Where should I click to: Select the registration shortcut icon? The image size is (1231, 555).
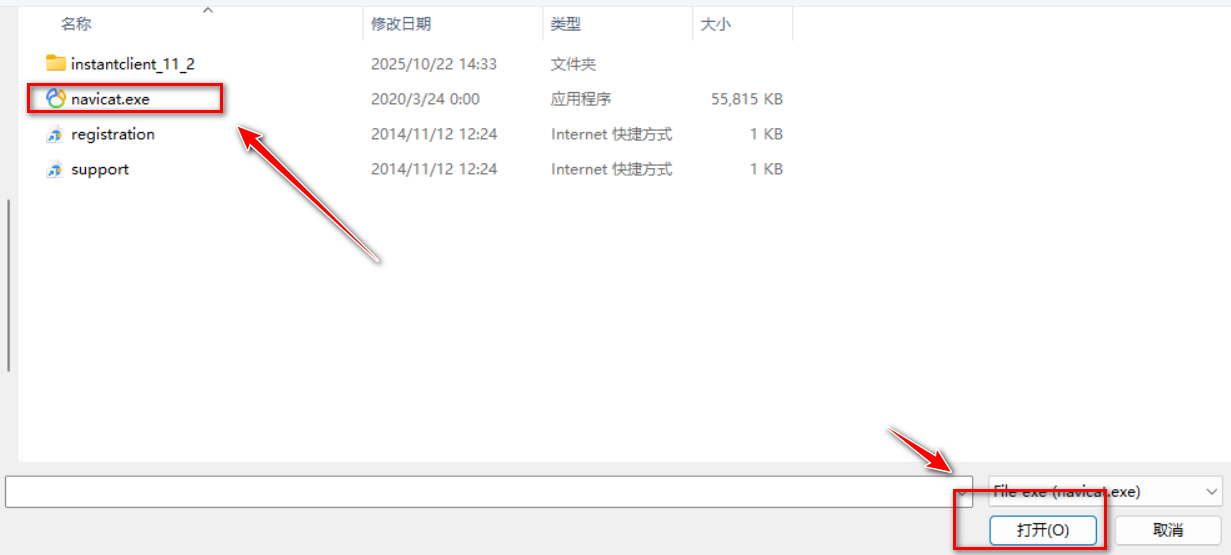(x=56, y=135)
